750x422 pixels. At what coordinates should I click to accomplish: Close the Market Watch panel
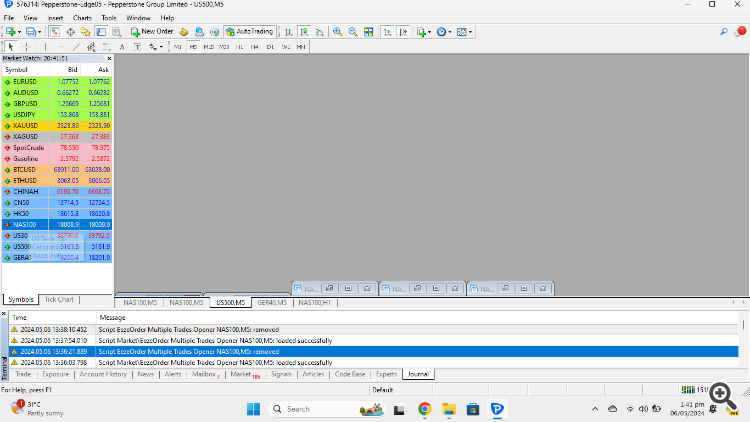point(109,58)
